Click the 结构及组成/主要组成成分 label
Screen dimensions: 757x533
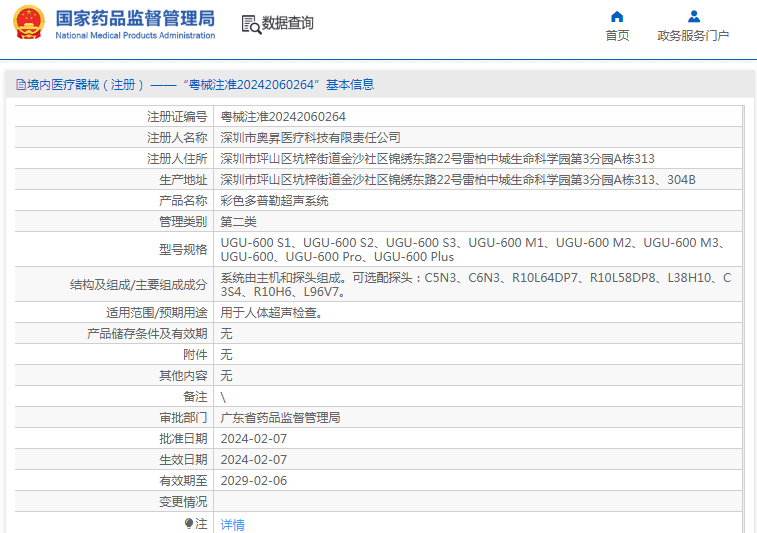pyautogui.click(x=139, y=284)
